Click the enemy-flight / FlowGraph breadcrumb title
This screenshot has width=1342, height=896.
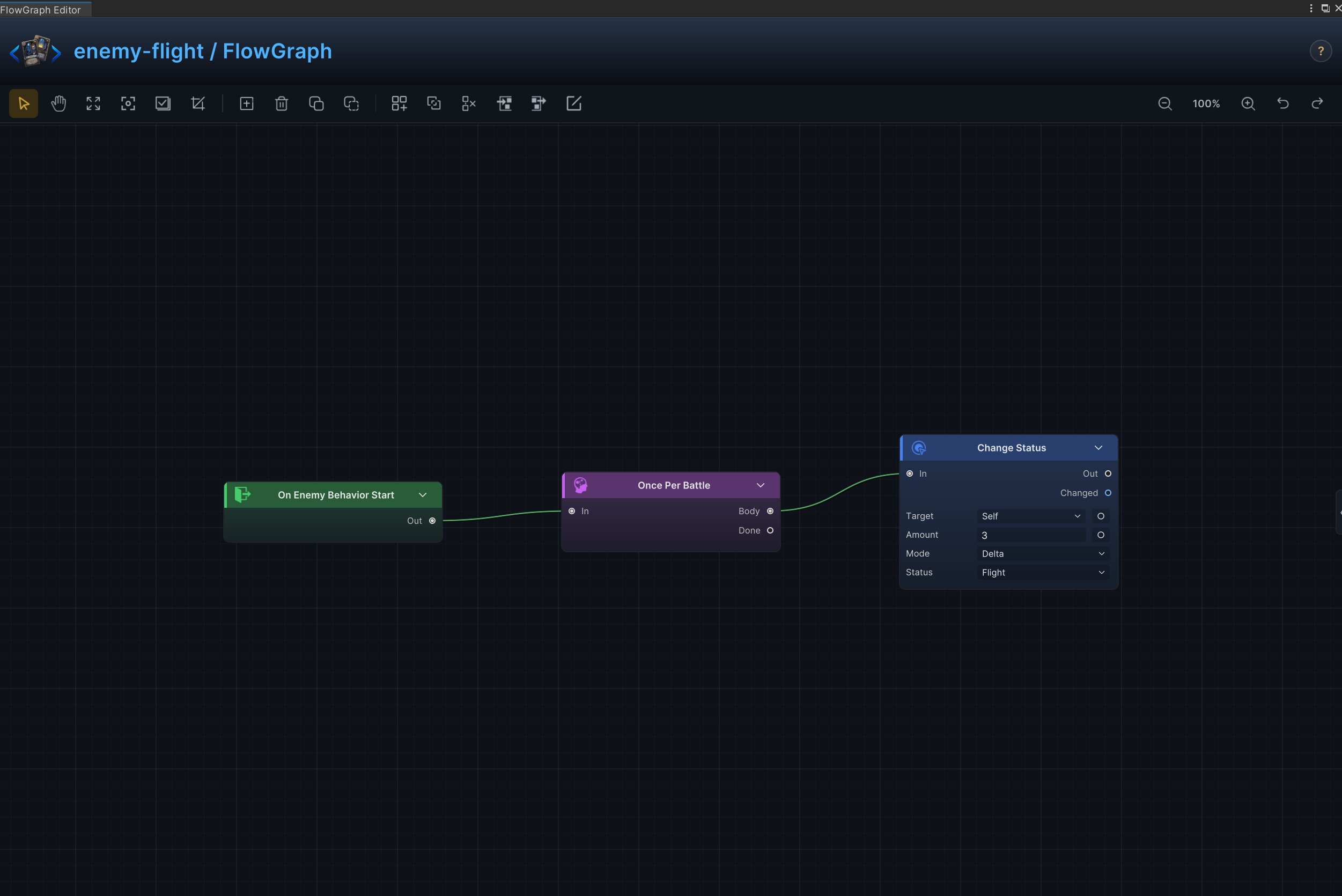(203, 51)
